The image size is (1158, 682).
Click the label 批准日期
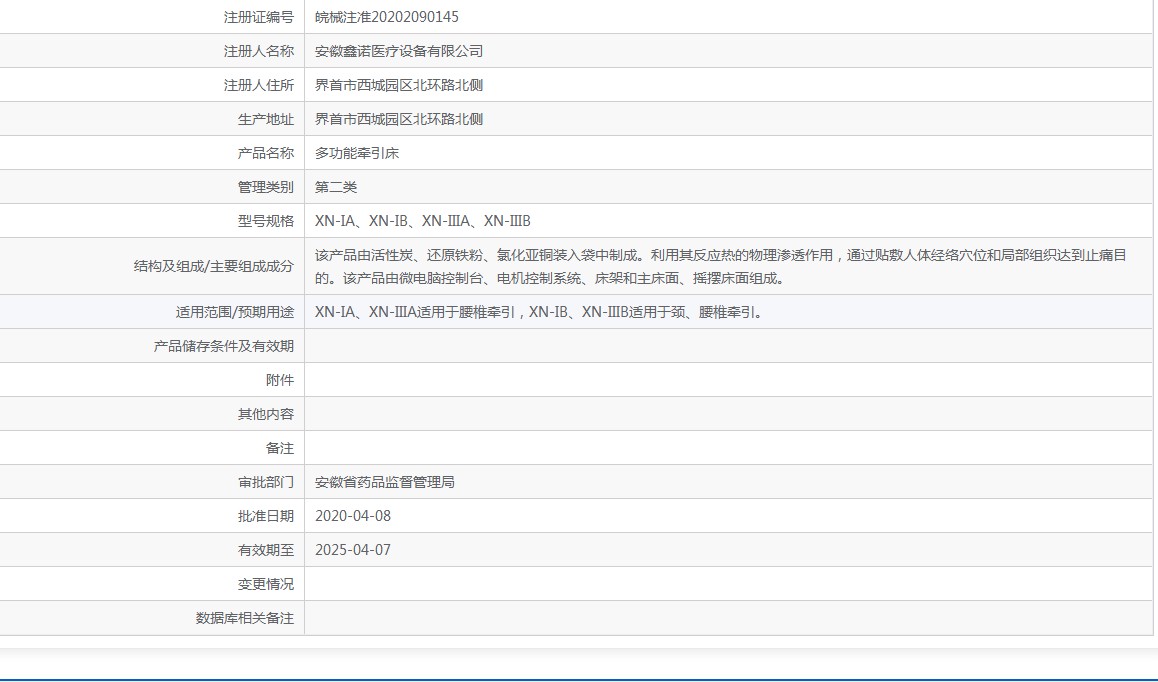[266, 516]
